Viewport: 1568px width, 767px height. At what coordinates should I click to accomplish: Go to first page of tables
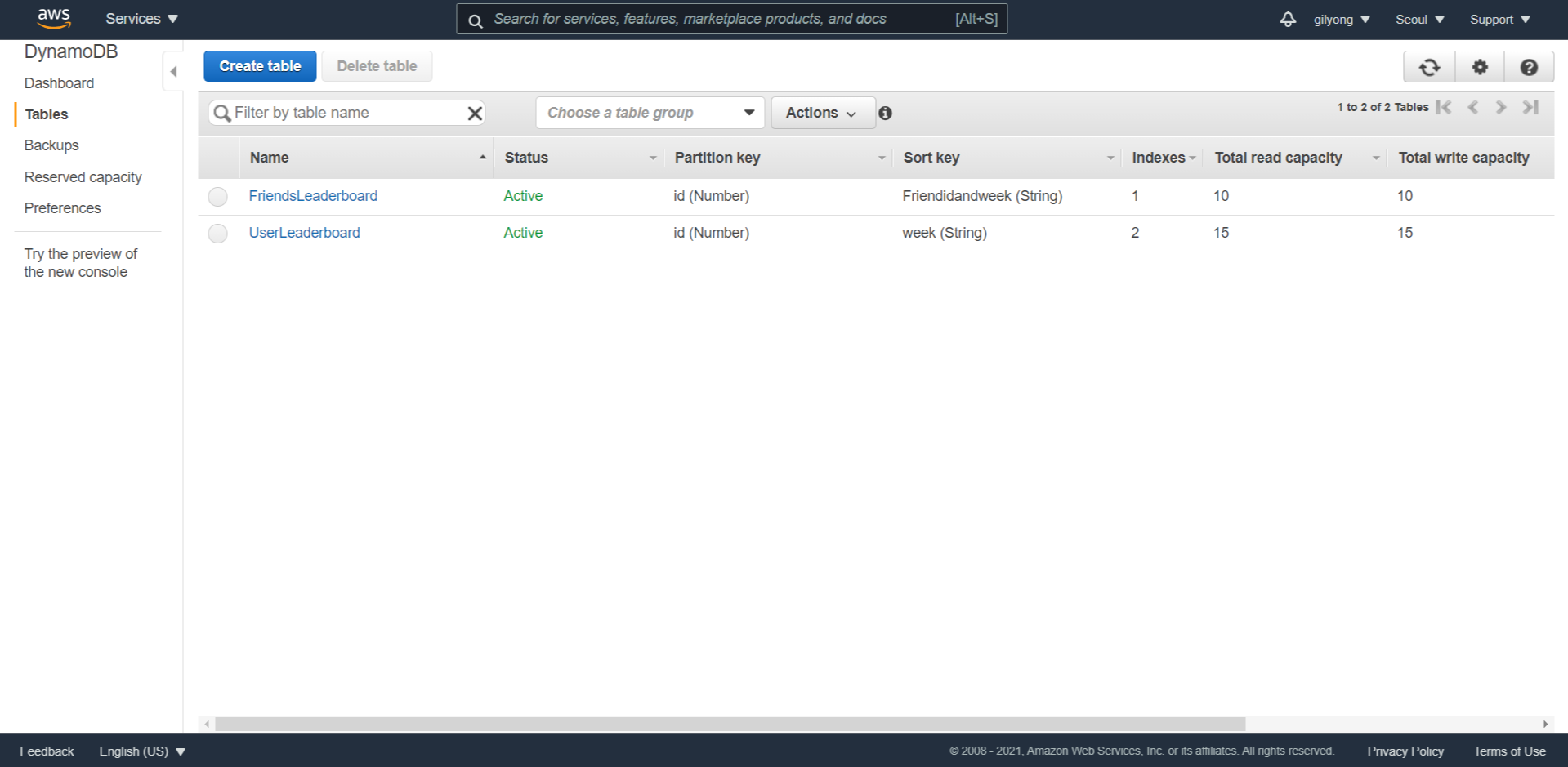(x=1444, y=107)
